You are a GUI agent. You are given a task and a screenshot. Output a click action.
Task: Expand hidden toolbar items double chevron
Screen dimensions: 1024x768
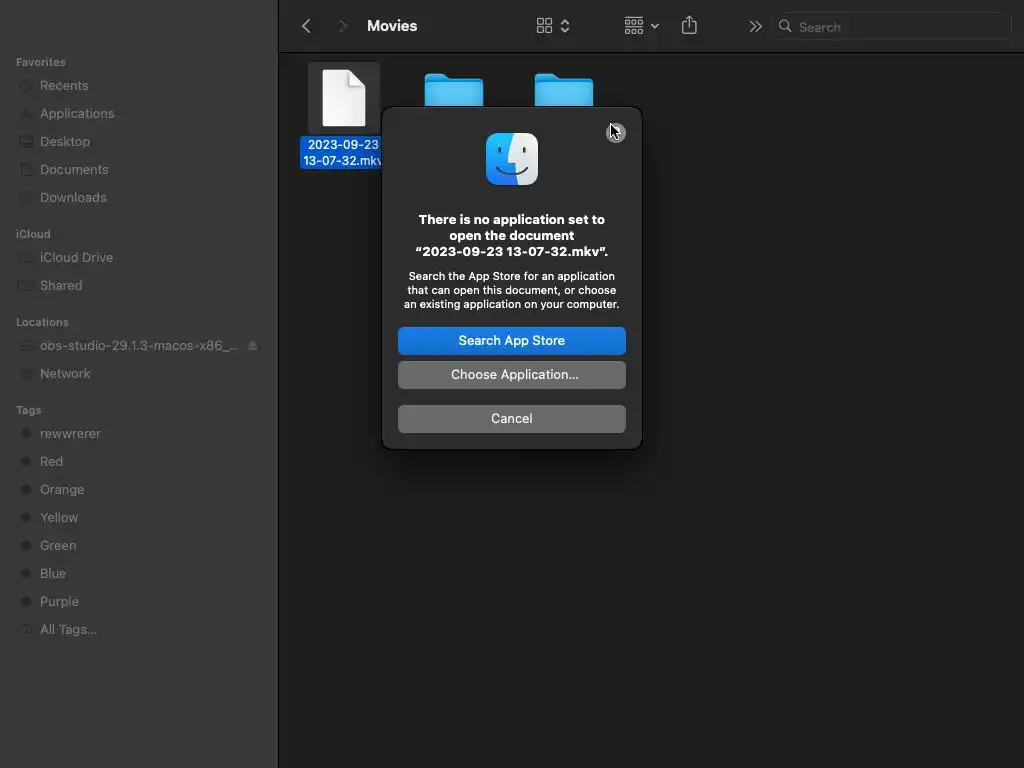(x=755, y=27)
